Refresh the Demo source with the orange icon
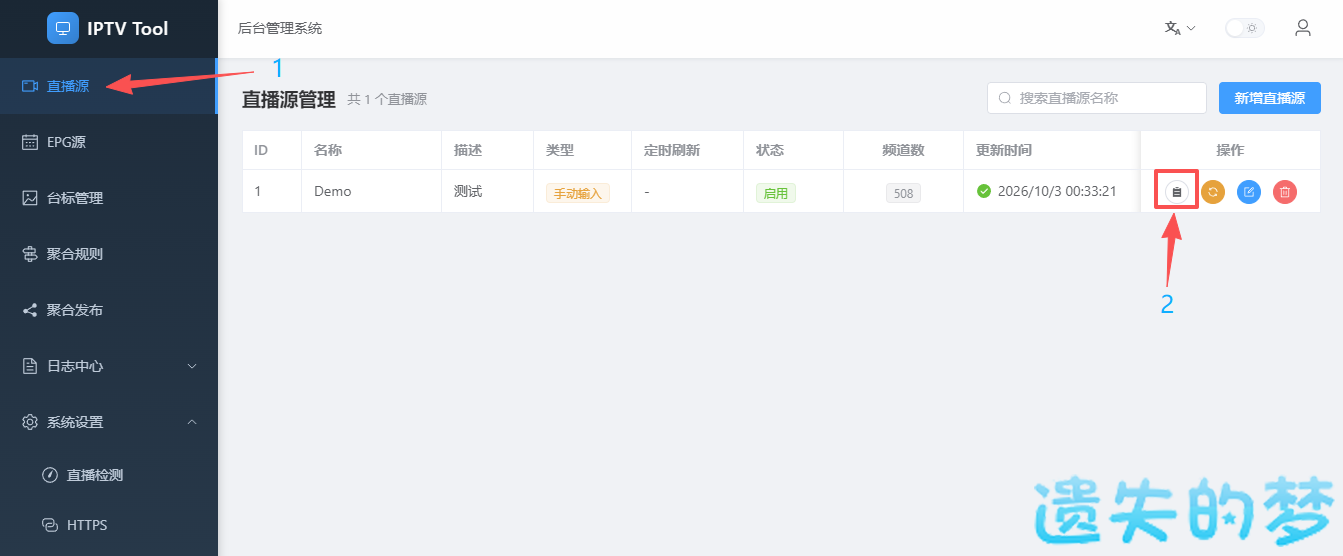 click(x=1213, y=191)
